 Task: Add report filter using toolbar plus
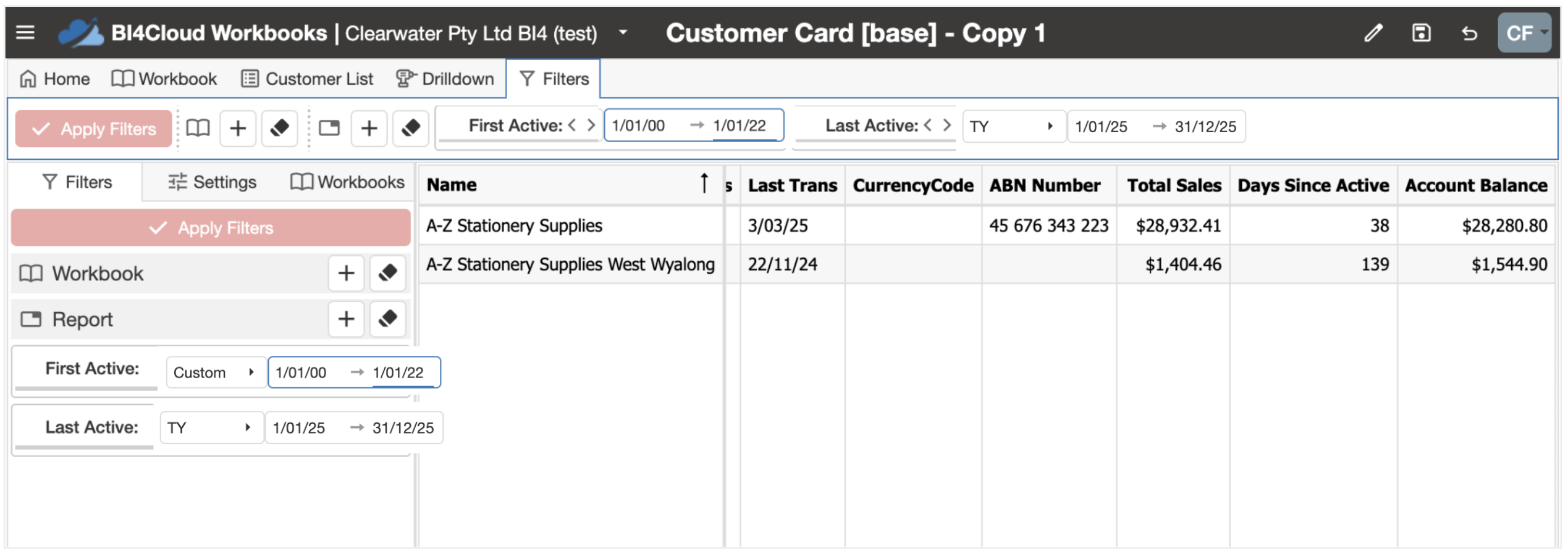(x=369, y=128)
